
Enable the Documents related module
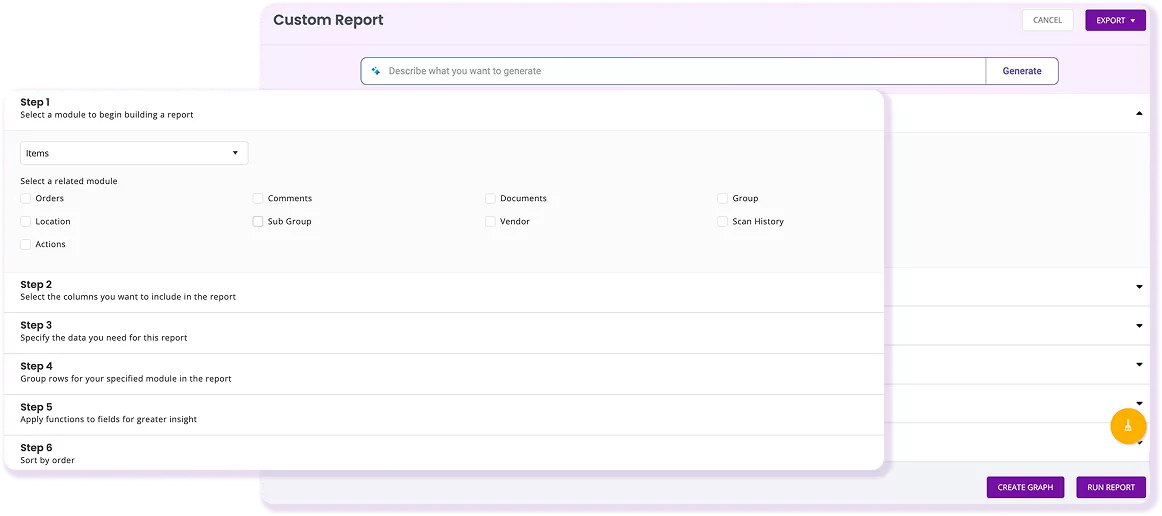click(x=491, y=198)
